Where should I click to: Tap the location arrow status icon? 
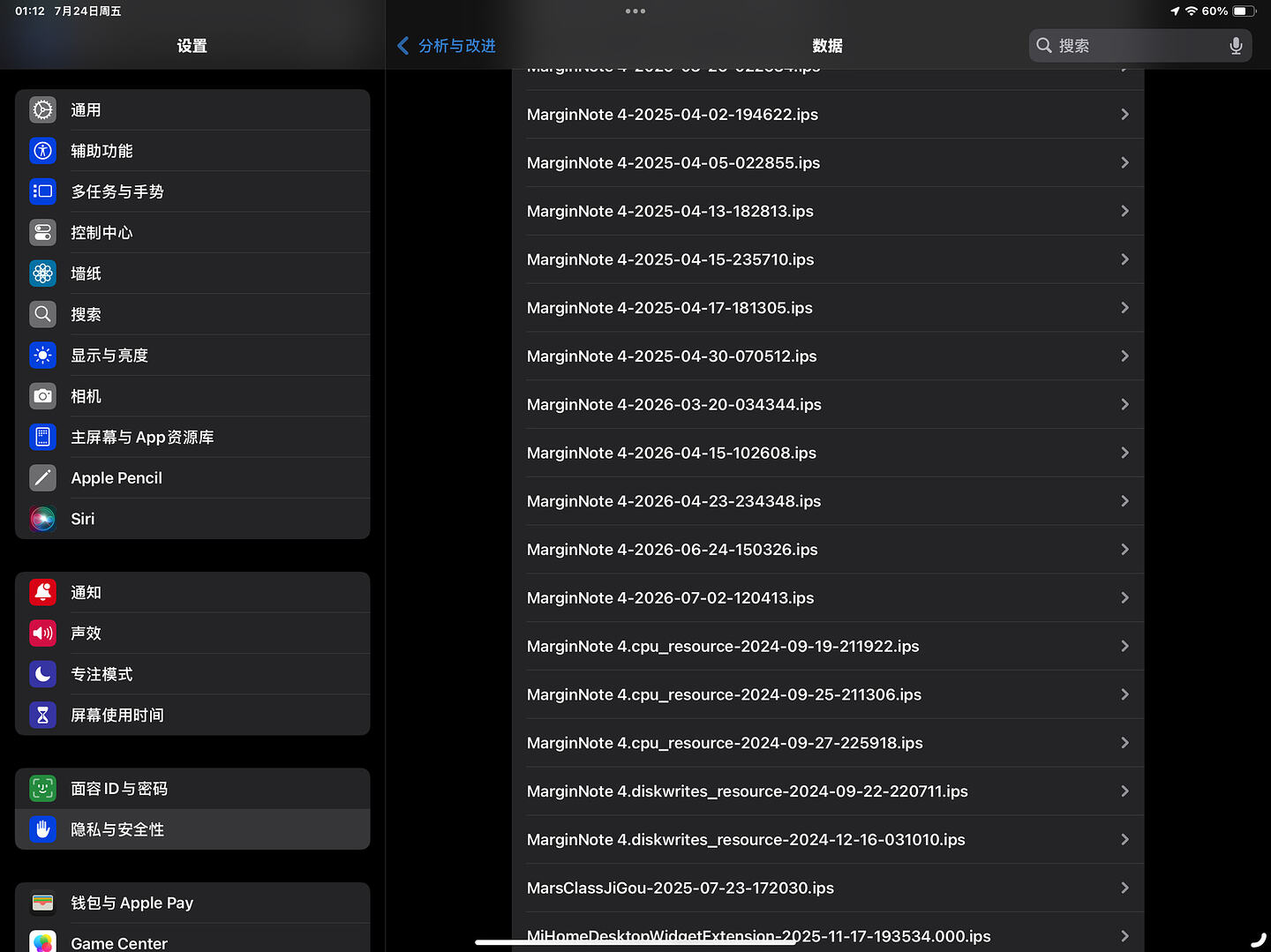(x=1175, y=11)
